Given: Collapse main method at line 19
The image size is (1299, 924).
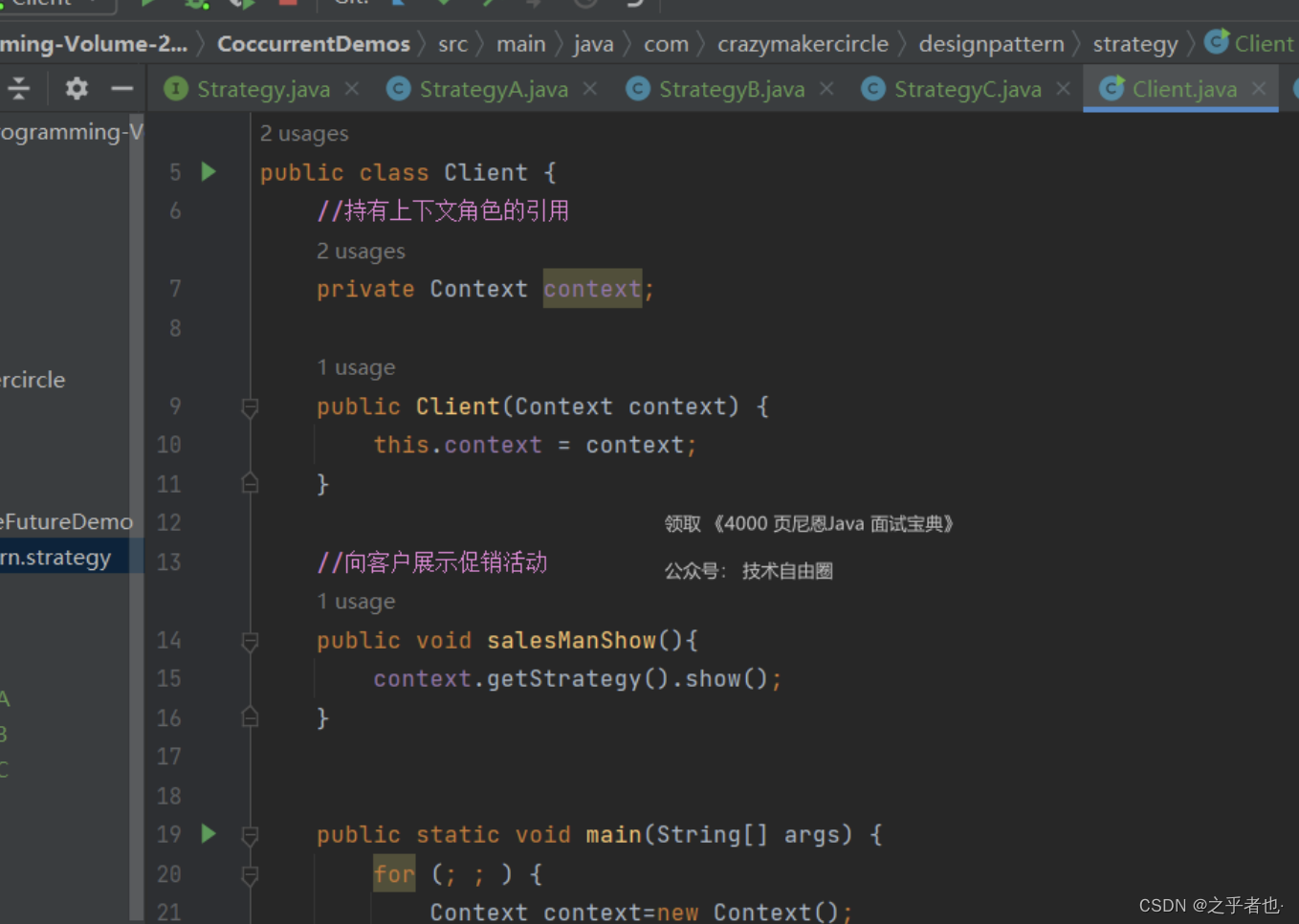Looking at the screenshot, I should (250, 835).
